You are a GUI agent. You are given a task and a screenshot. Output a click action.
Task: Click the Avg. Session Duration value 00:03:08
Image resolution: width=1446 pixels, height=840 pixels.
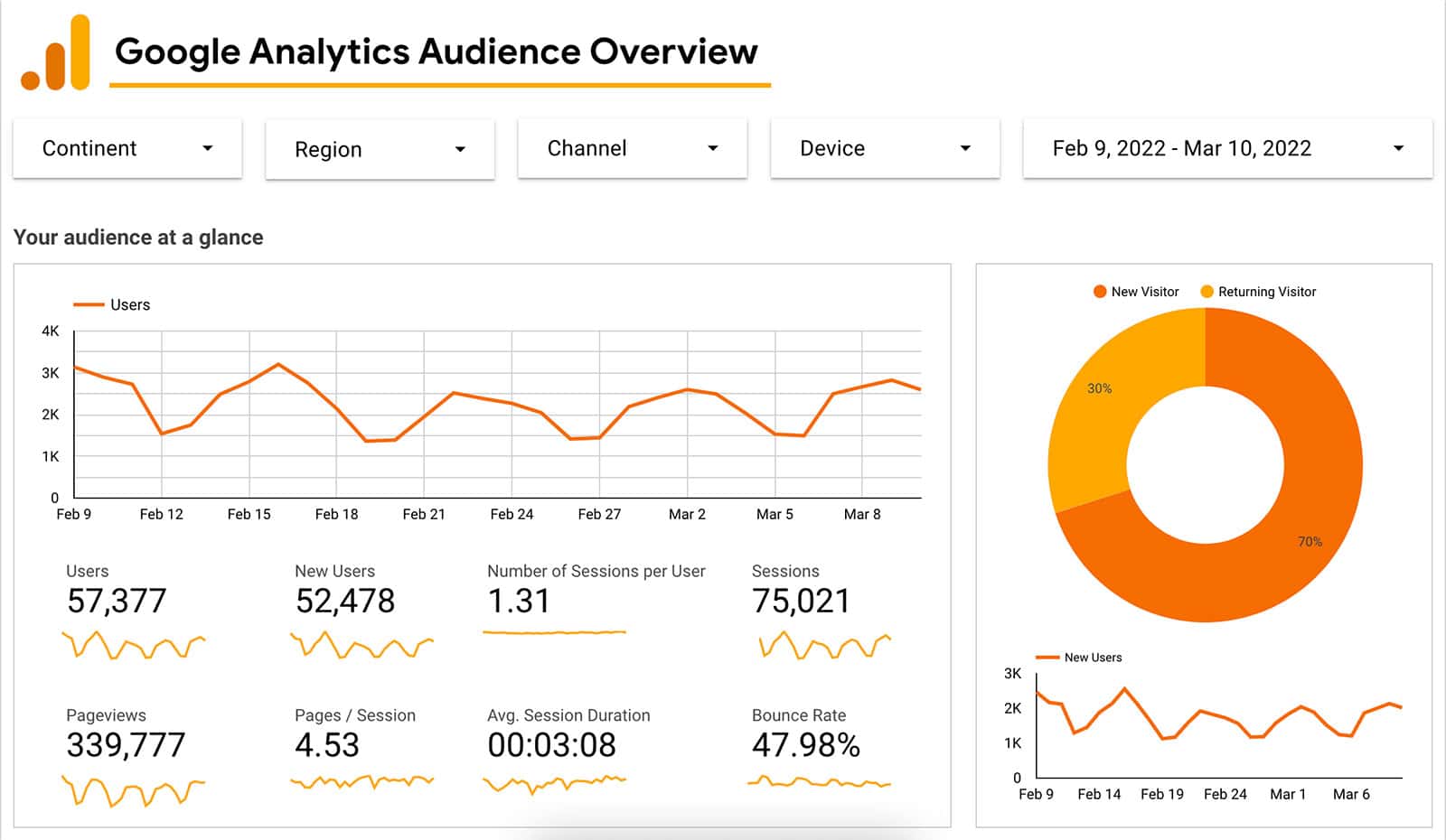pyautogui.click(x=551, y=745)
